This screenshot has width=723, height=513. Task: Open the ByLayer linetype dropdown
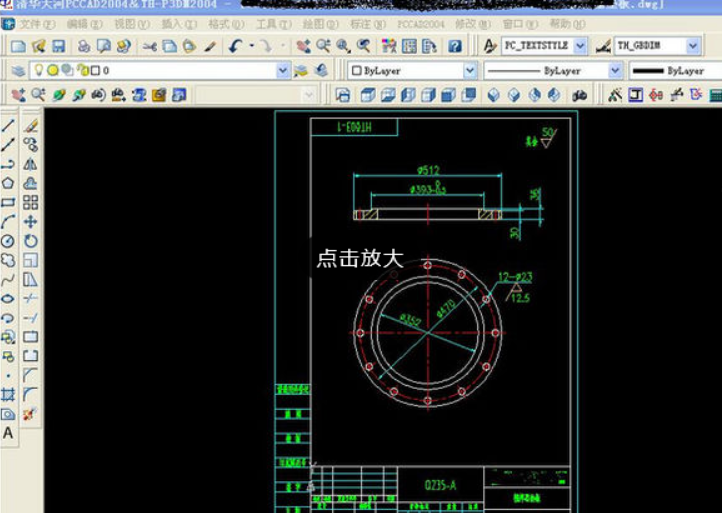pyautogui.click(x=613, y=71)
